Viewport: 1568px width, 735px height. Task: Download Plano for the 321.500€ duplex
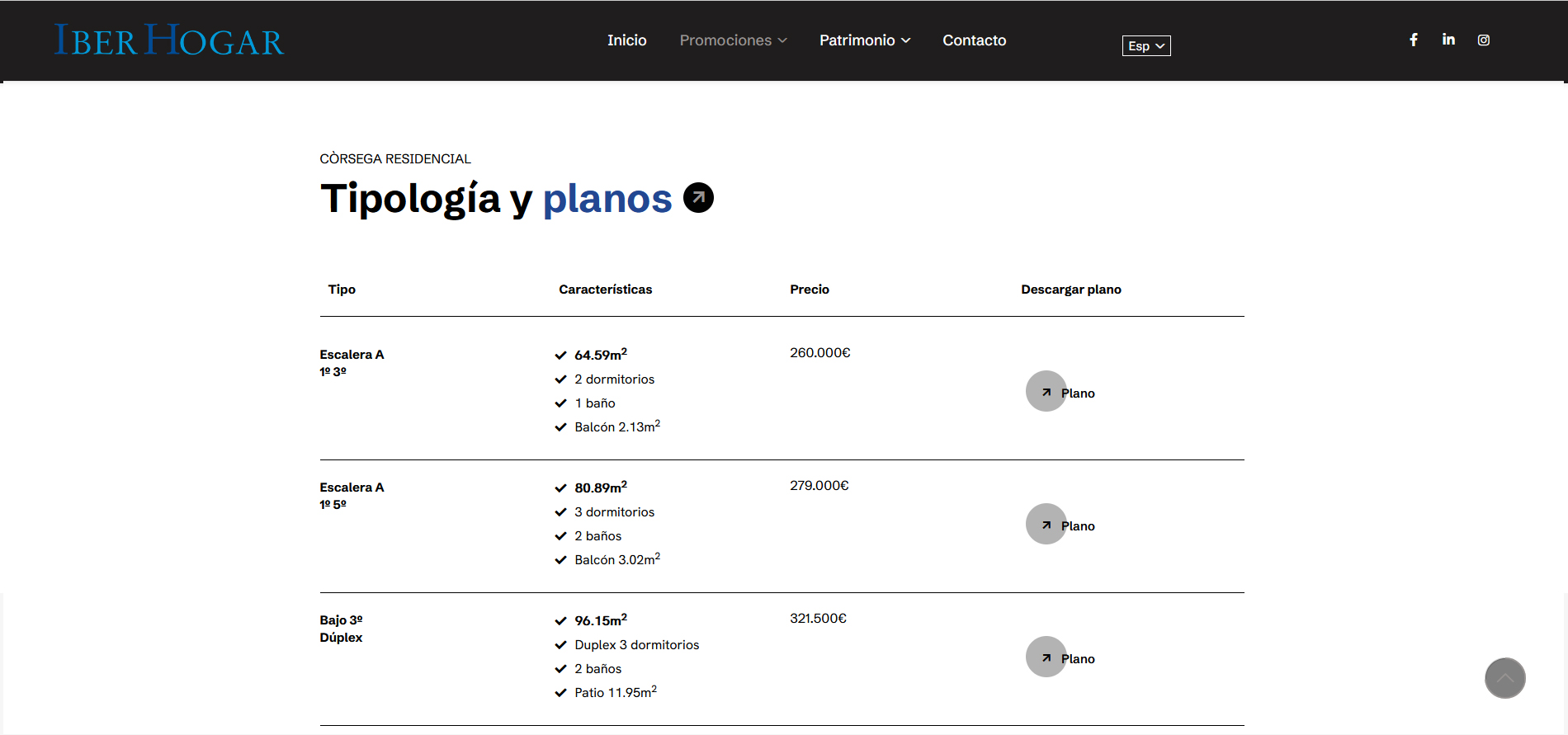[1078, 659]
